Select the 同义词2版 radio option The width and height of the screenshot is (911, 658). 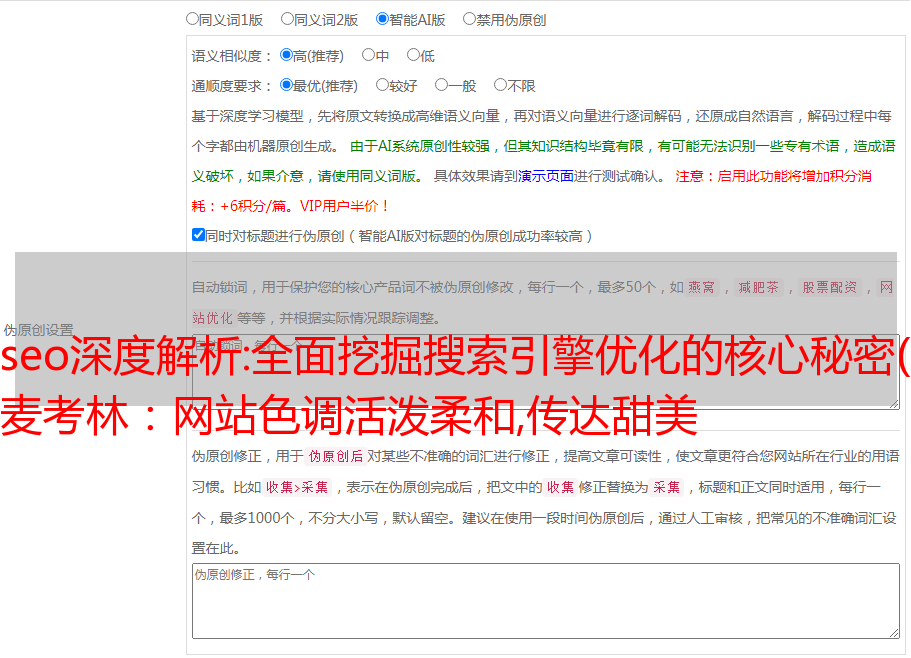click(287, 19)
